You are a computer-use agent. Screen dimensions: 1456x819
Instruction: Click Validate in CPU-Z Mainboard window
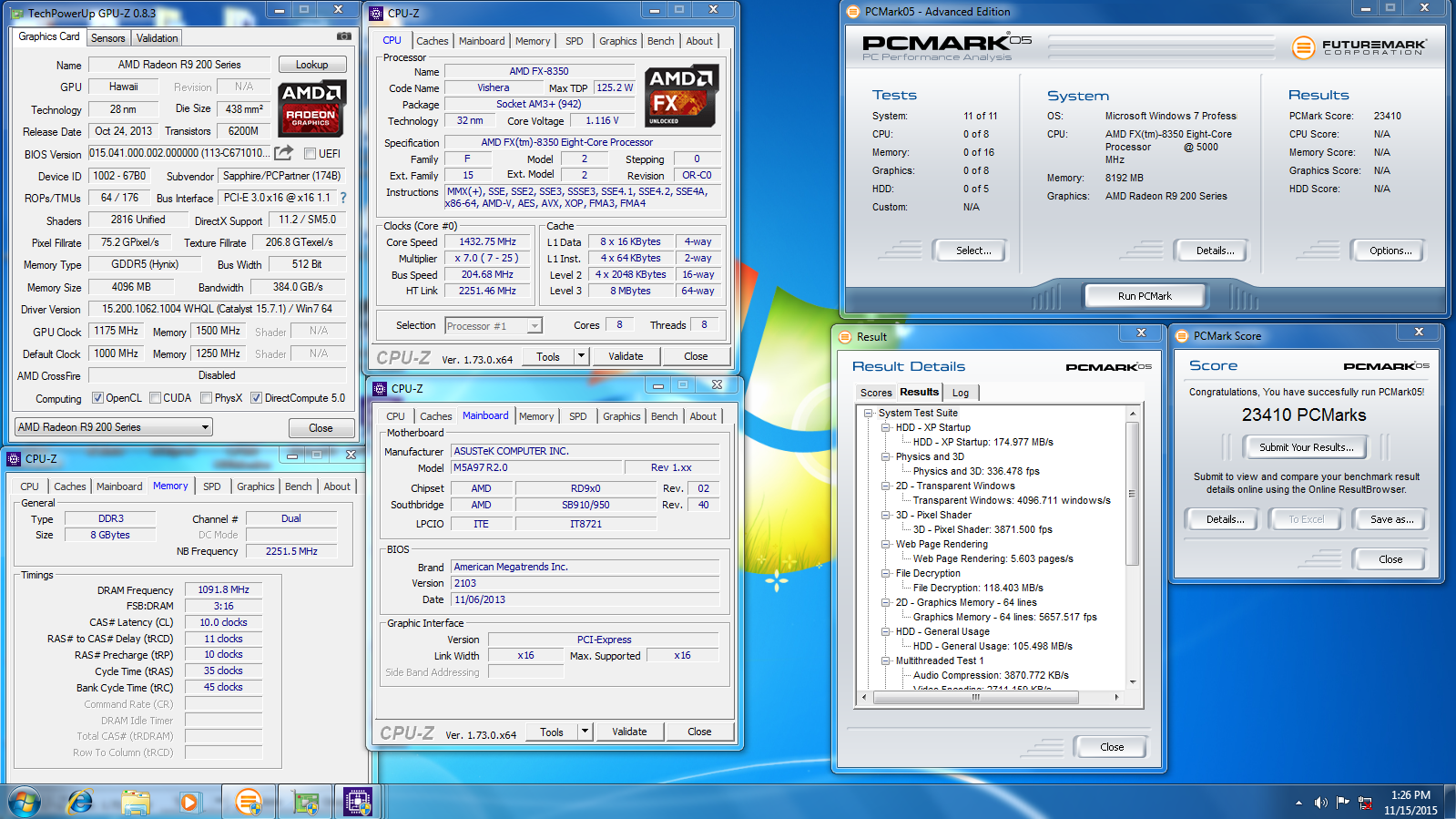[629, 732]
